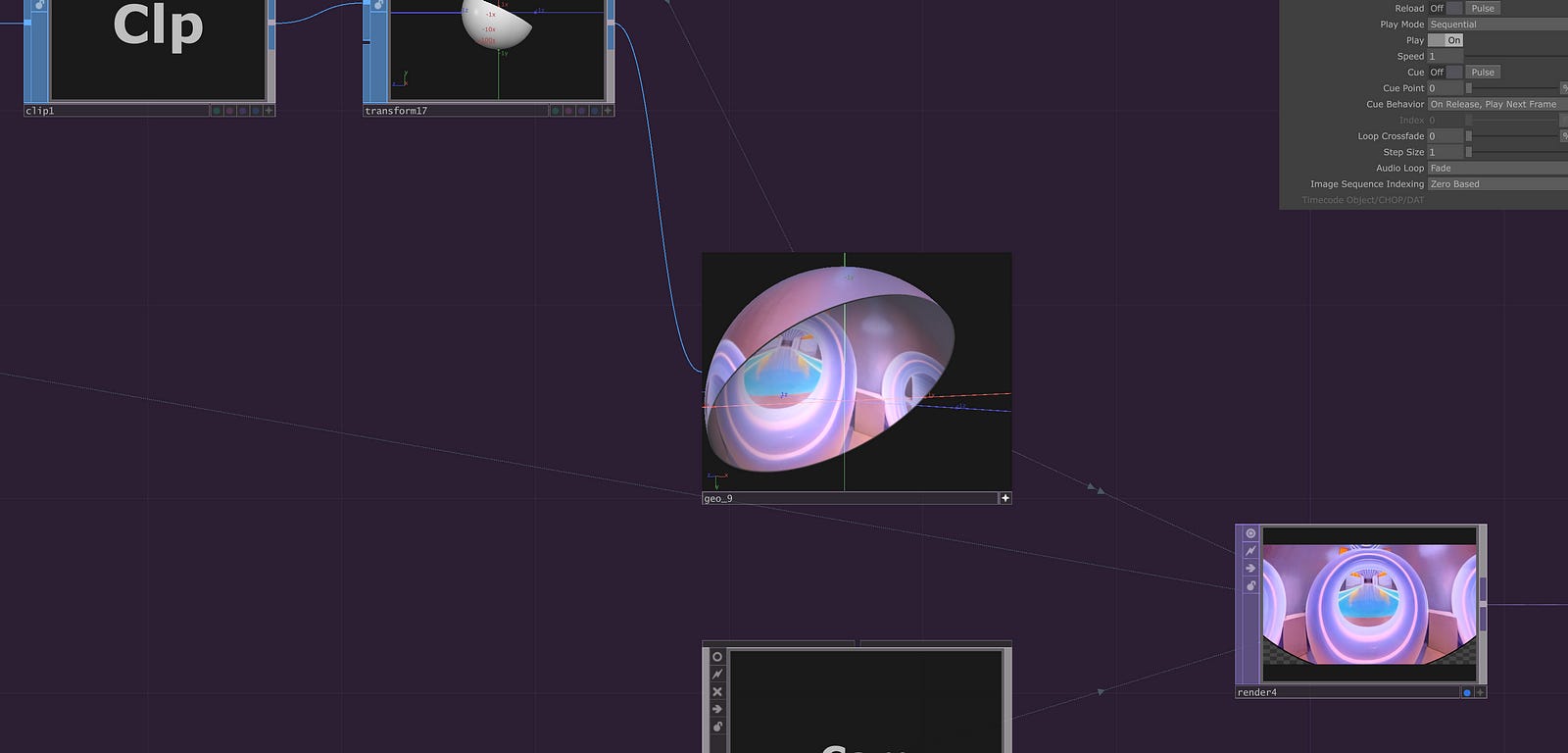The height and width of the screenshot is (753, 1568).
Task: Click the plus icon on transform17 node
Action: point(608,111)
